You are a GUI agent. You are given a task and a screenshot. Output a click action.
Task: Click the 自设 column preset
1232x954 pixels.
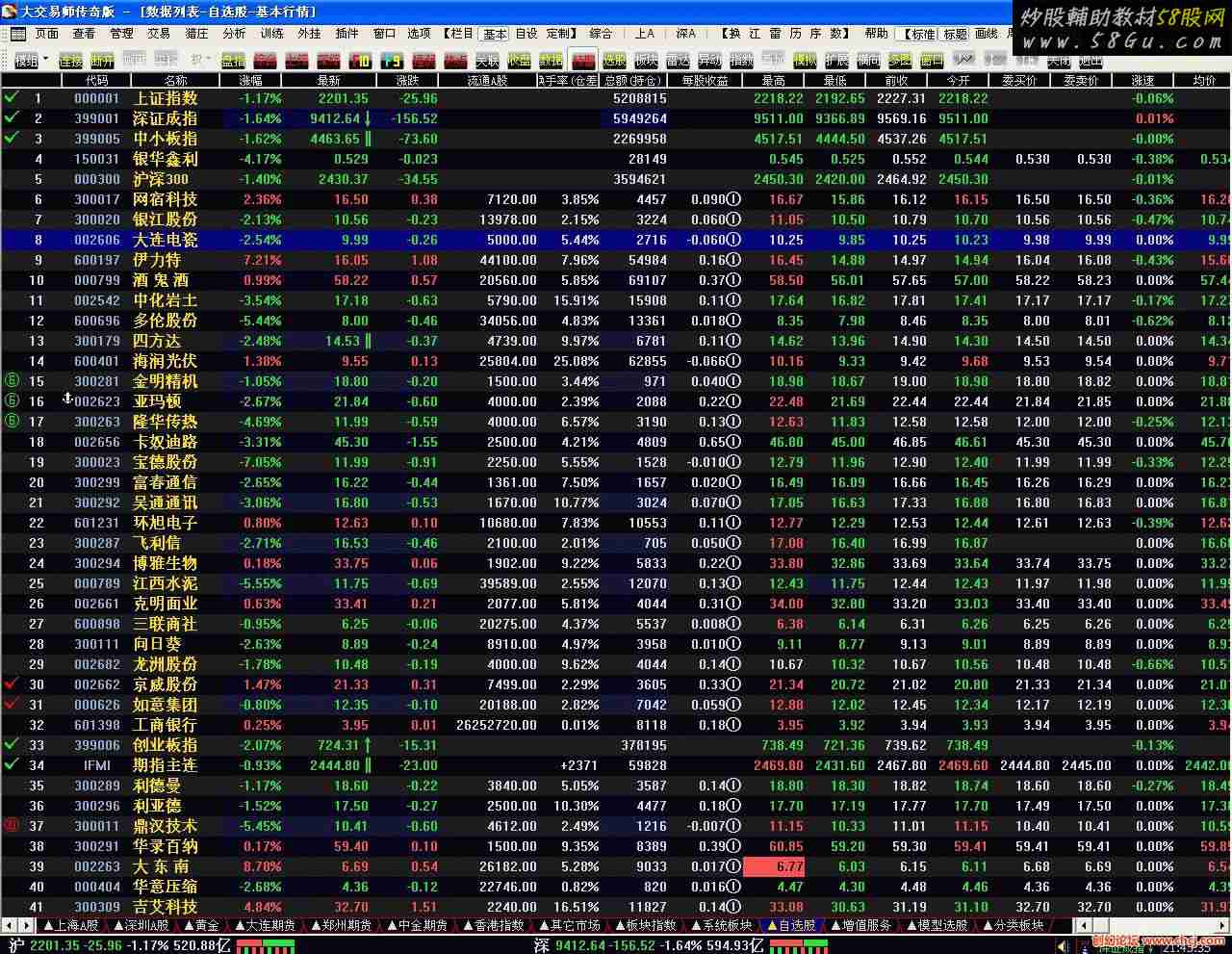(x=526, y=34)
